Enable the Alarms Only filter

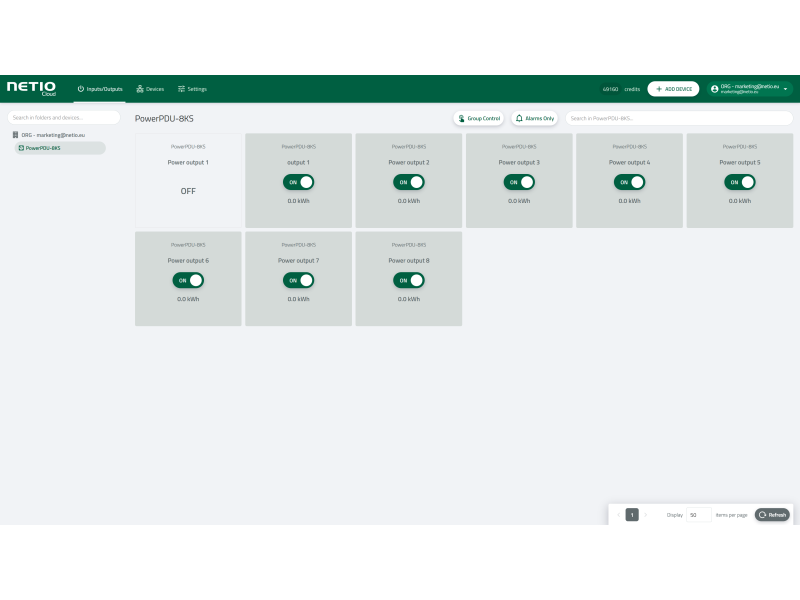tap(535, 118)
